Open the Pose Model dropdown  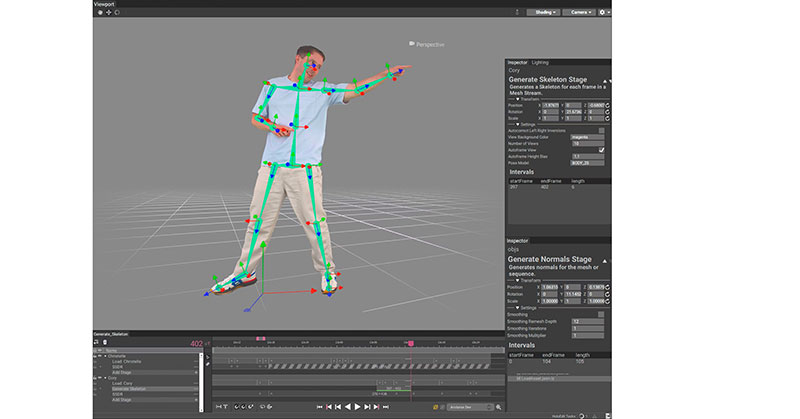588,162
